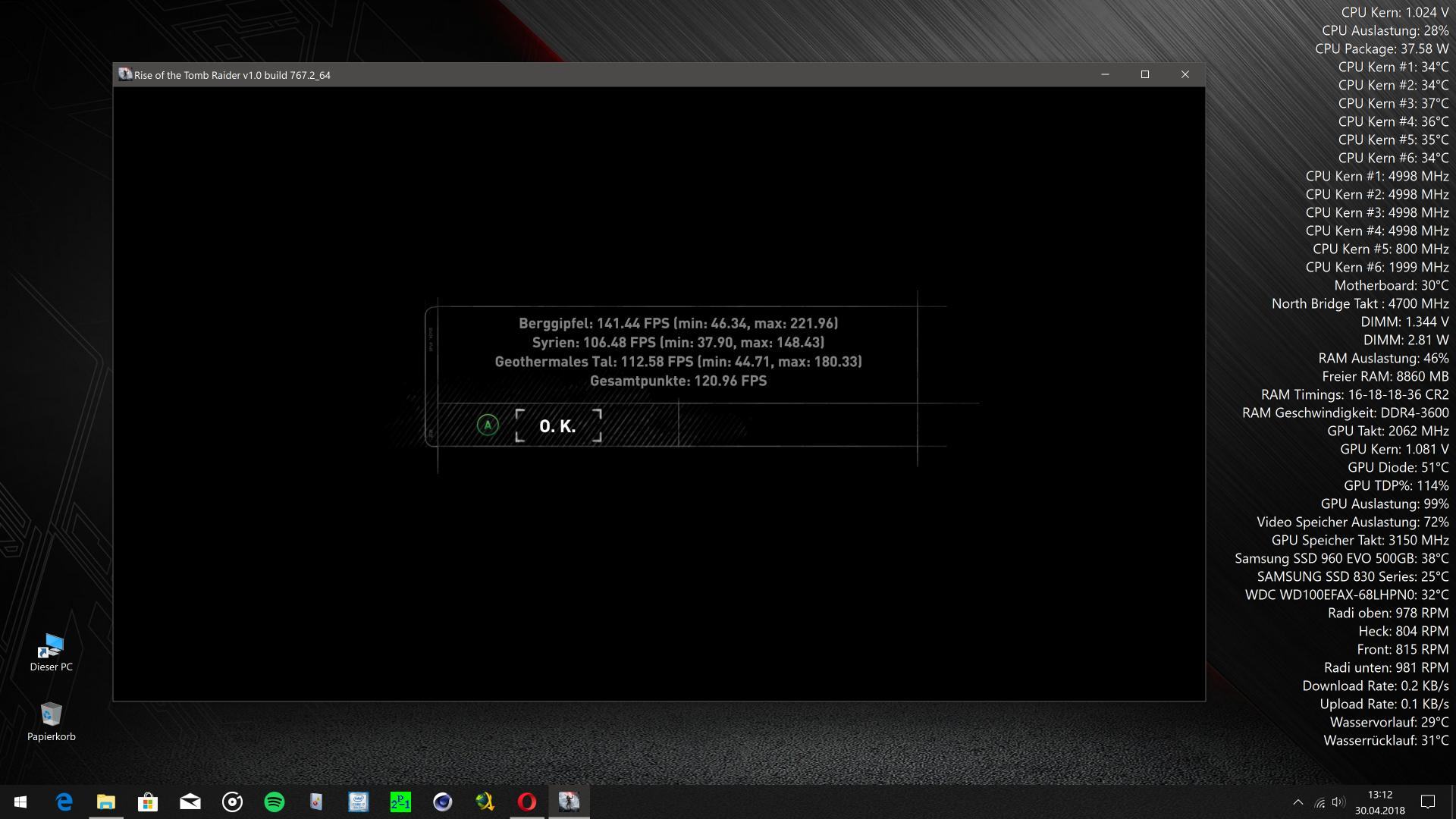The image size is (1456, 819).
Task: Click the Radi oben 978 RPM readout
Action: pyautogui.click(x=1388, y=613)
